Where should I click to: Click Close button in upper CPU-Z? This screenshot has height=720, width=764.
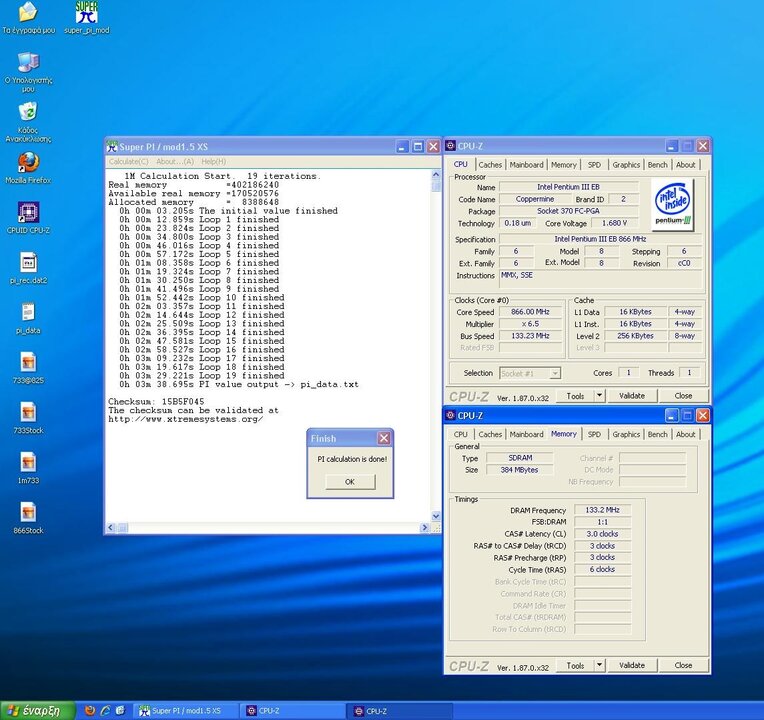683,396
